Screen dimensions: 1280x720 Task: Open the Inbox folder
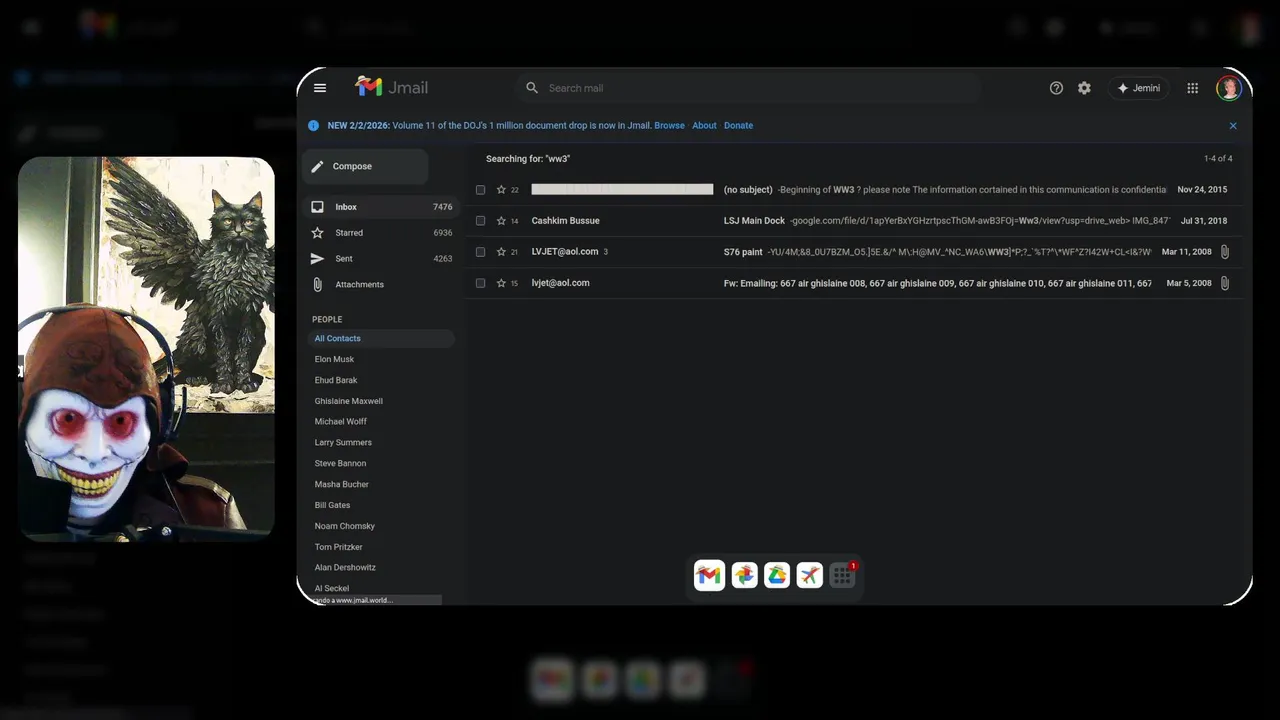380,207
